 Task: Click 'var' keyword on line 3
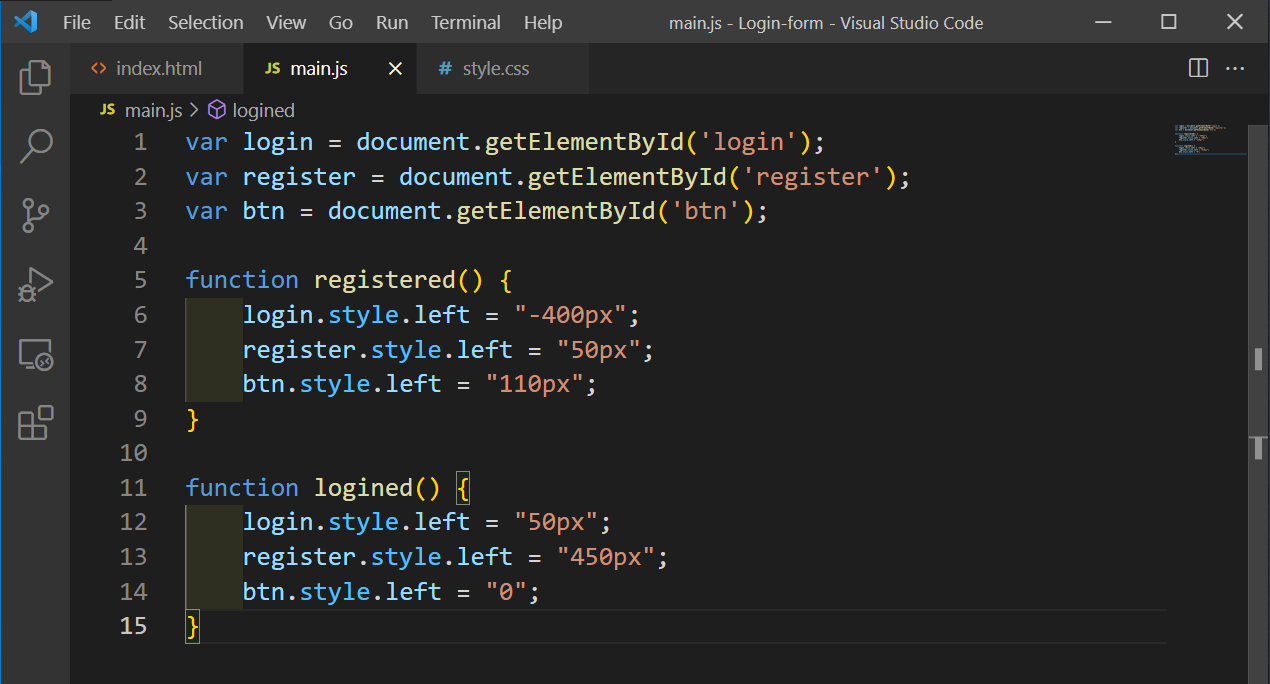pos(207,211)
